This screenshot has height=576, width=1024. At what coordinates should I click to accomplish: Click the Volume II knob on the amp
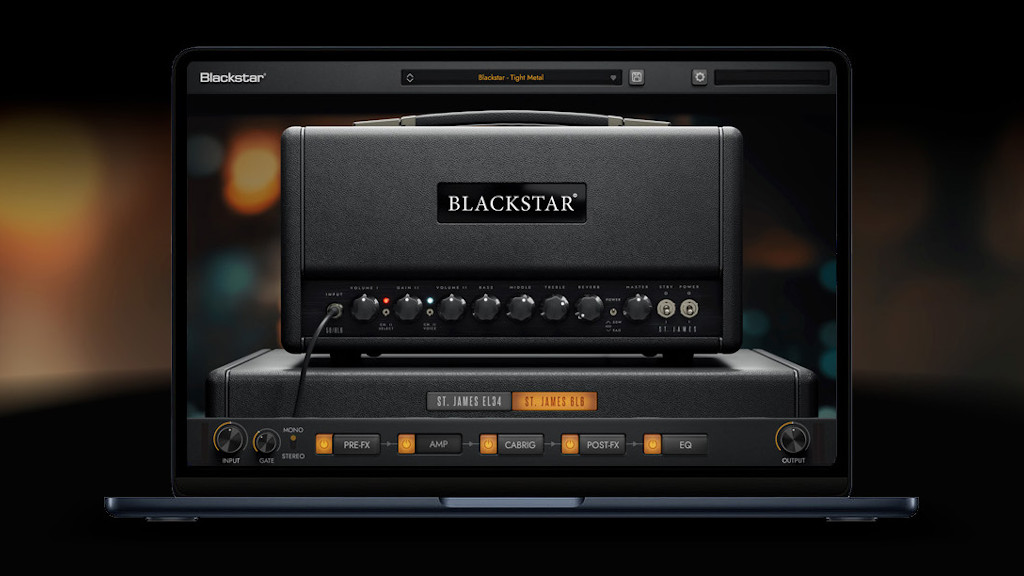(452, 307)
